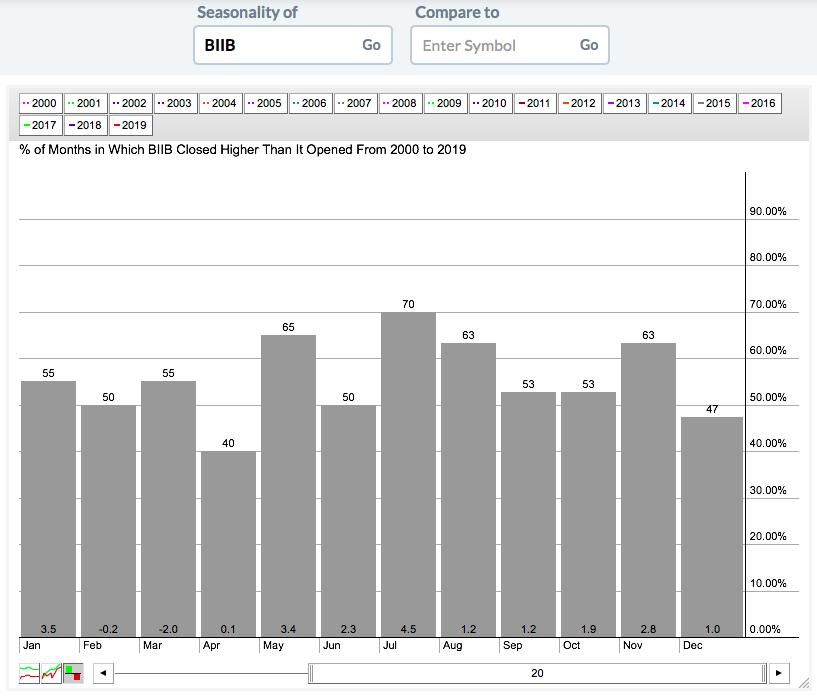Click the 90.00% axis label
817x698 pixels.
(x=768, y=211)
